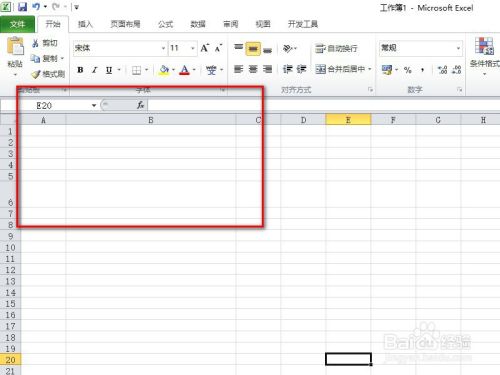The width and height of the screenshot is (500, 375).
Task: Click the accounting number format icon
Action: click(387, 70)
